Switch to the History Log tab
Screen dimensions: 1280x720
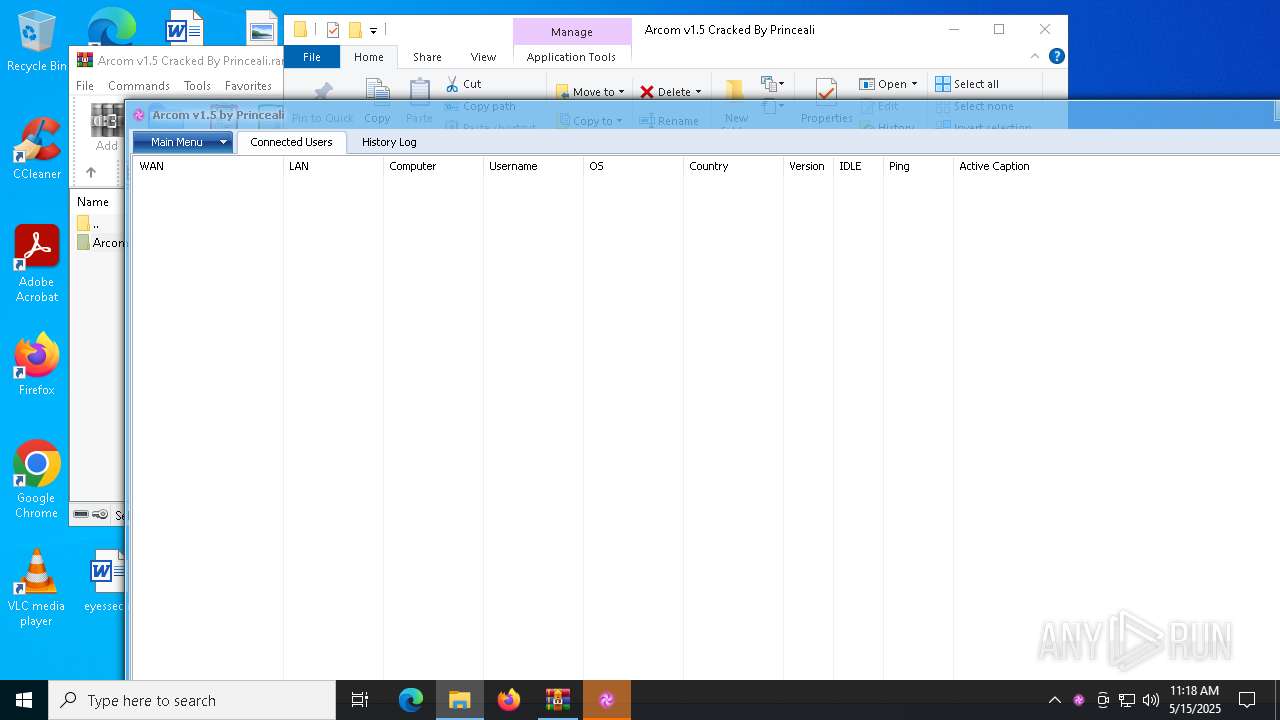click(x=389, y=142)
